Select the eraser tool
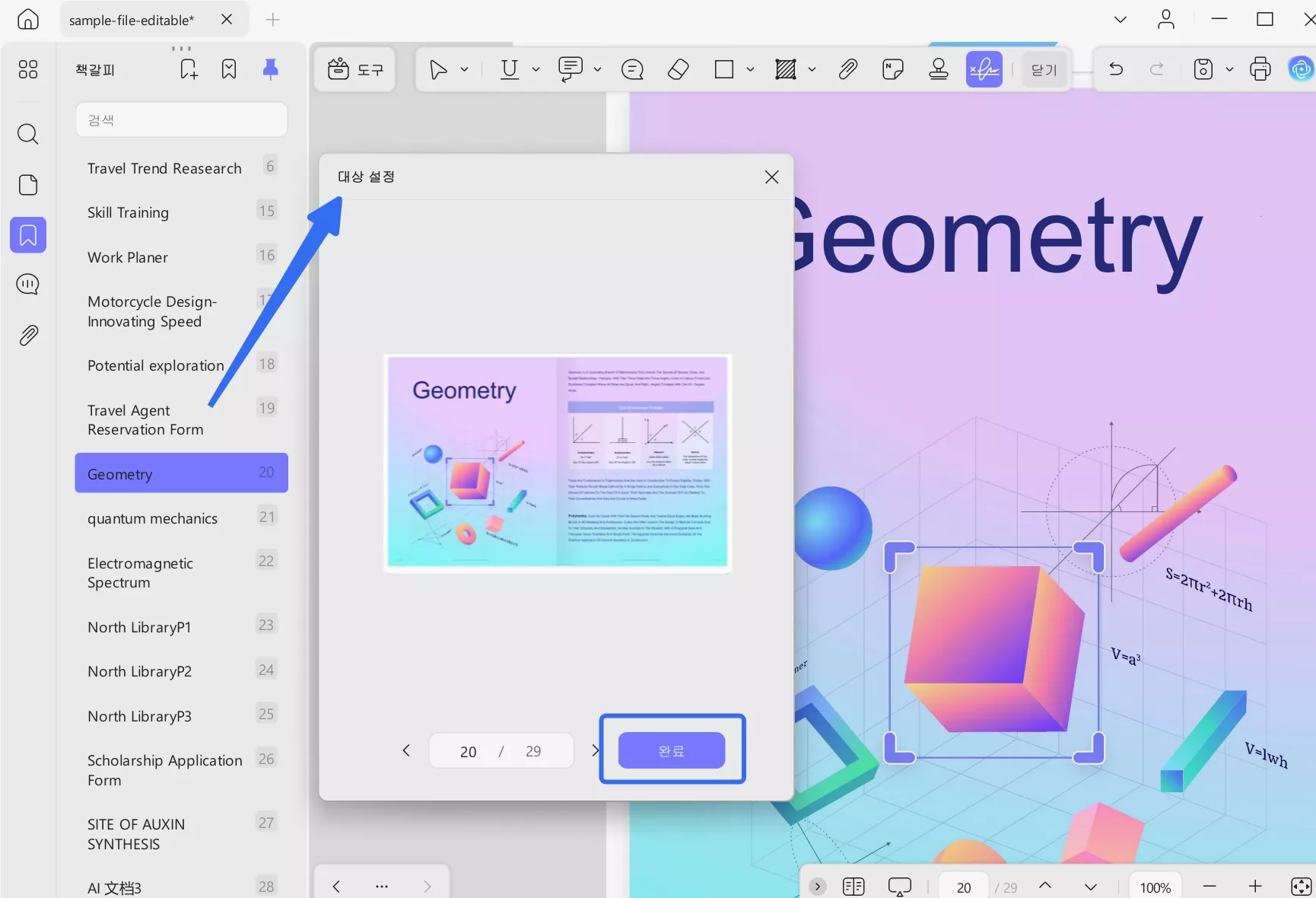 click(x=678, y=70)
